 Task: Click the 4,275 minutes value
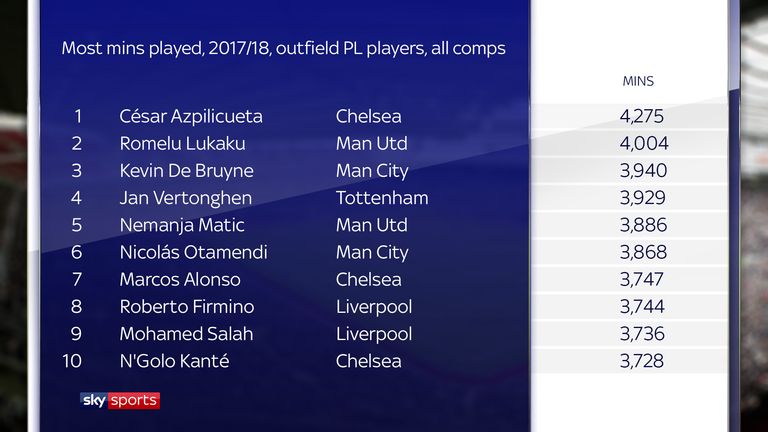click(642, 117)
